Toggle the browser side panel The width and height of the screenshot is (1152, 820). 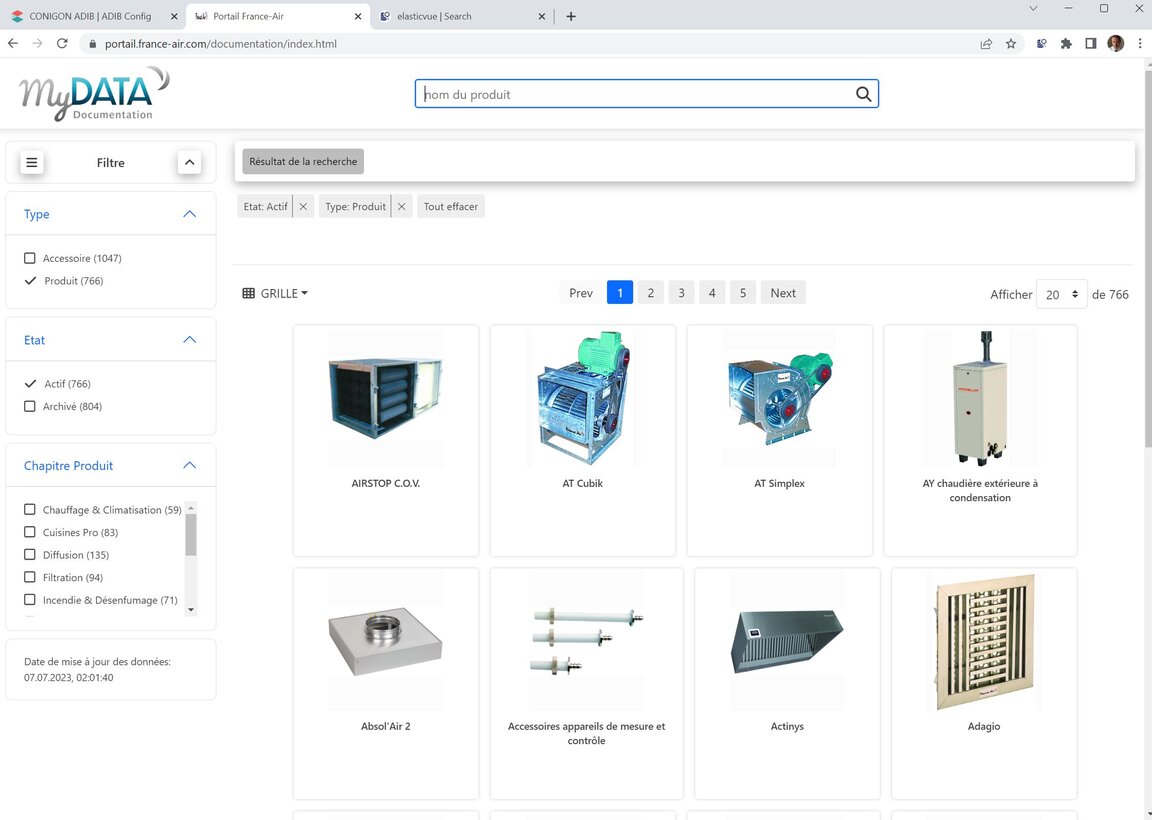click(1091, 44)
